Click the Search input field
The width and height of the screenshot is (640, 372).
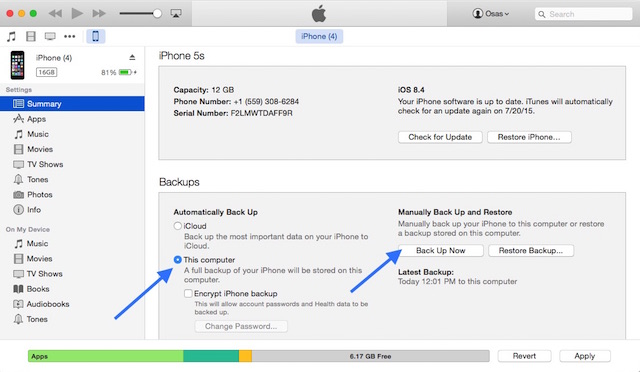coord(583,14)
